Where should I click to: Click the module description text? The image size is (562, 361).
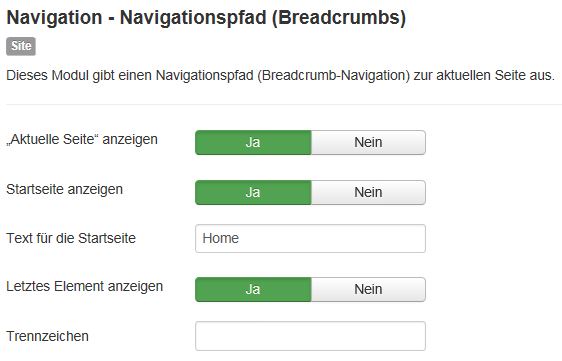pos(280,76)
